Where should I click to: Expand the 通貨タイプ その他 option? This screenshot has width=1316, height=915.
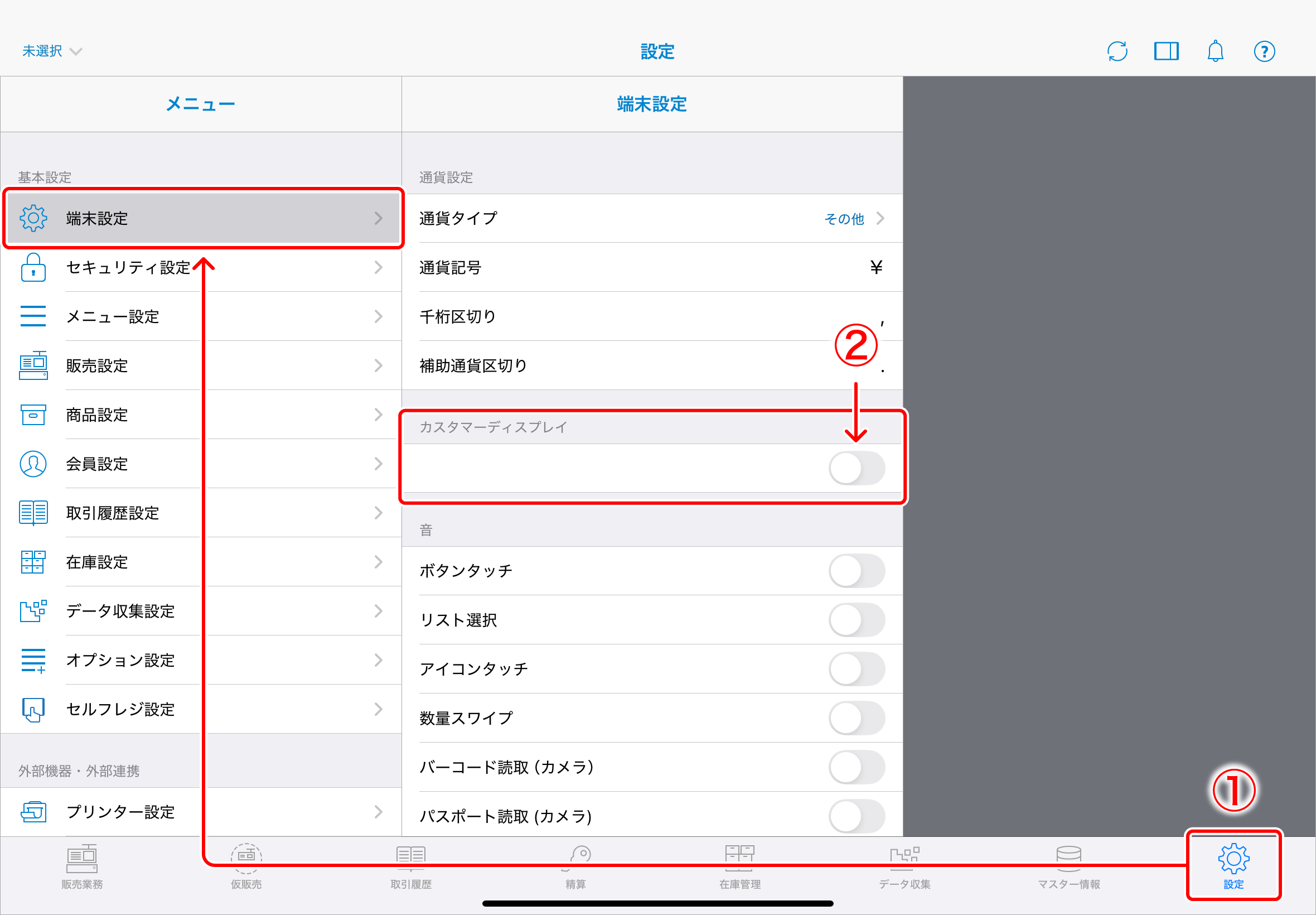pyautogui.click(x=852, y=218)
